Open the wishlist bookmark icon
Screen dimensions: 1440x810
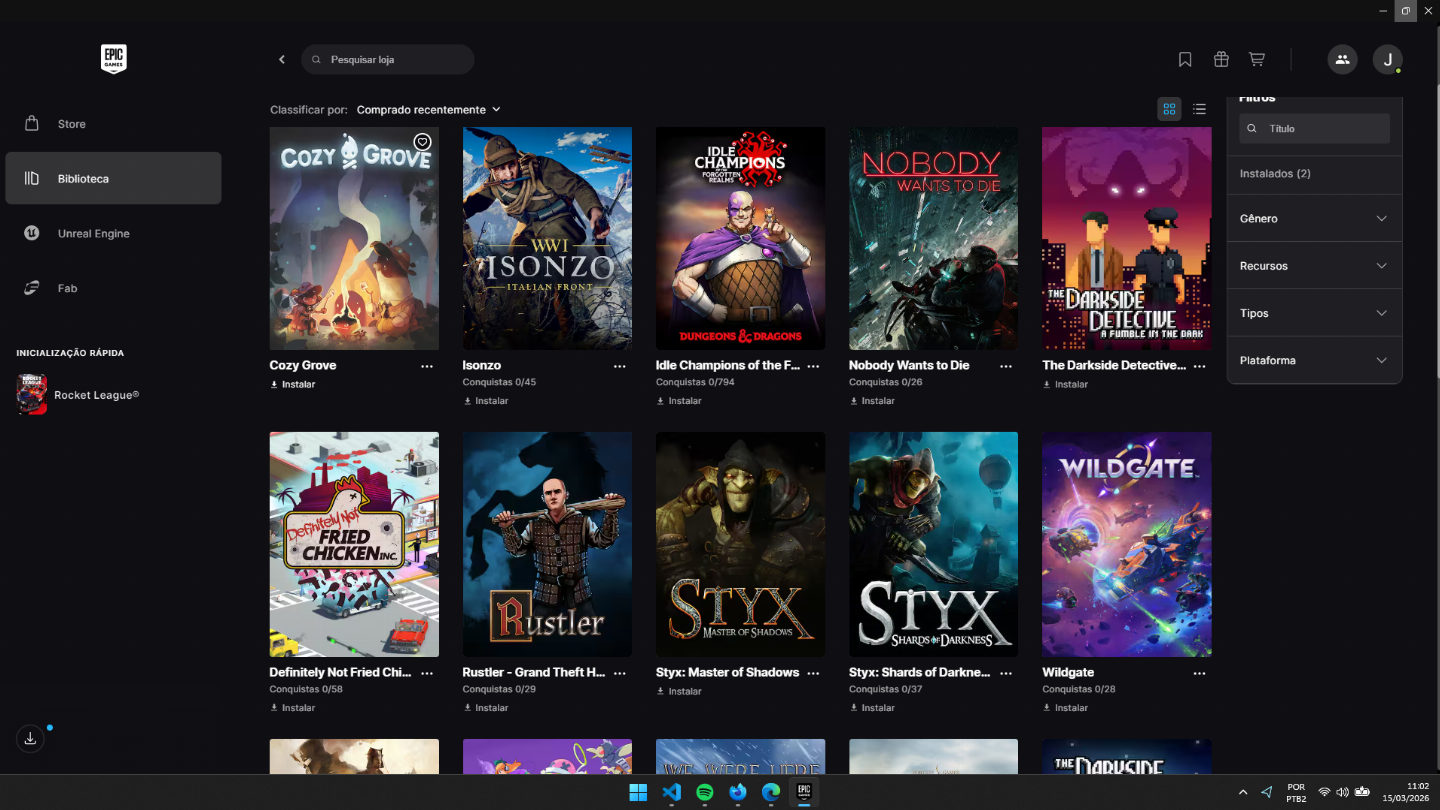pos(1185,60)
